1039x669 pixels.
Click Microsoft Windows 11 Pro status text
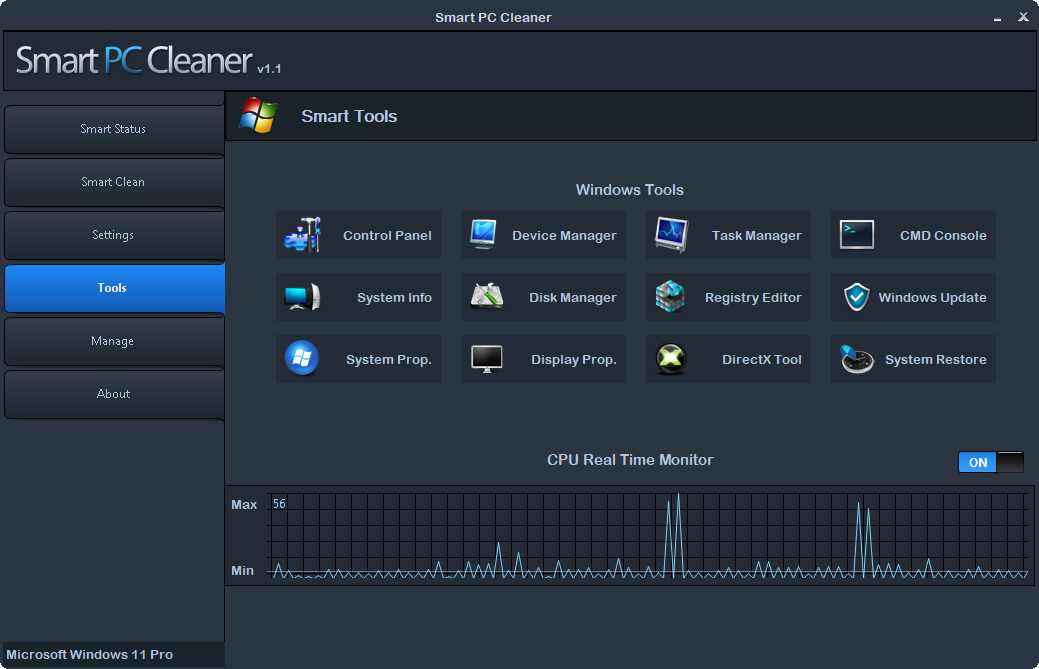click(89, 654)
